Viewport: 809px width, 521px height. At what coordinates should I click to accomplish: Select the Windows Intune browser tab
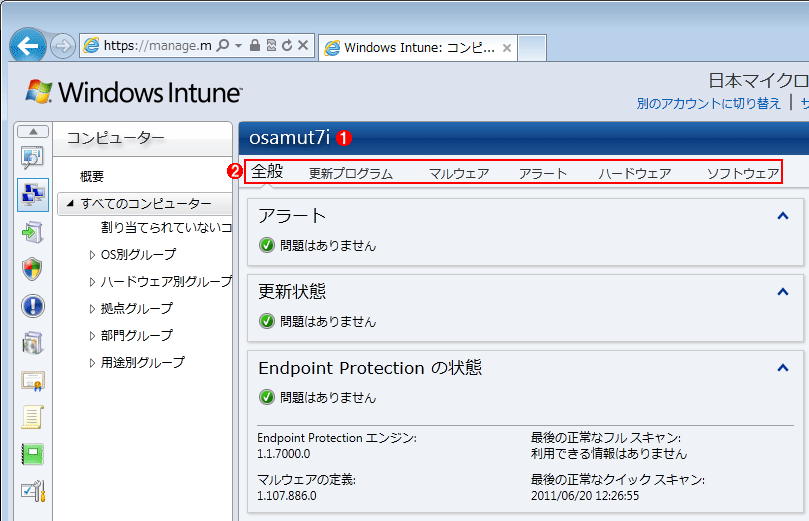418,48
